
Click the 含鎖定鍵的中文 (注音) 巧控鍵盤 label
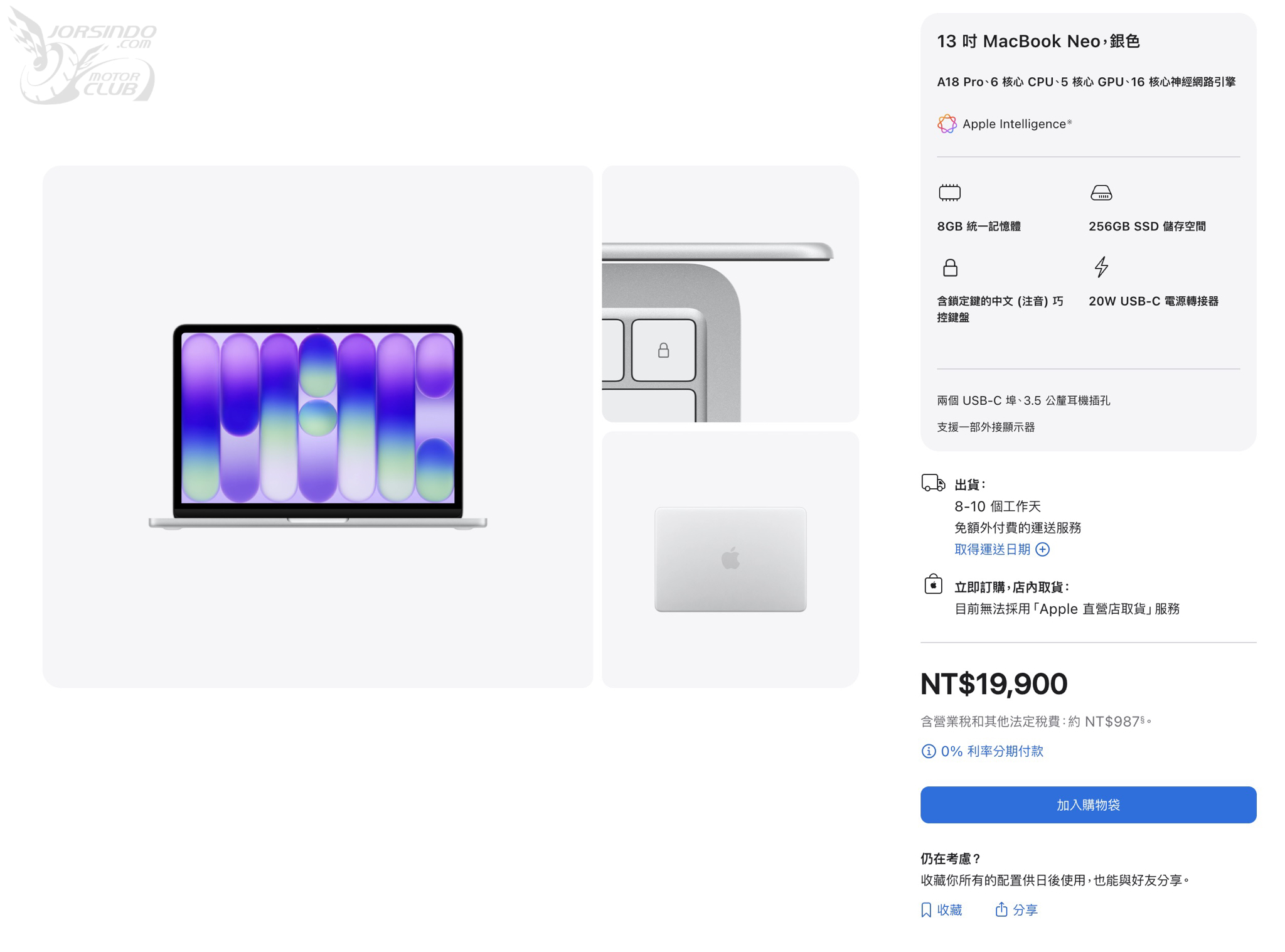pyautogui.click(x=1000, y=309)
